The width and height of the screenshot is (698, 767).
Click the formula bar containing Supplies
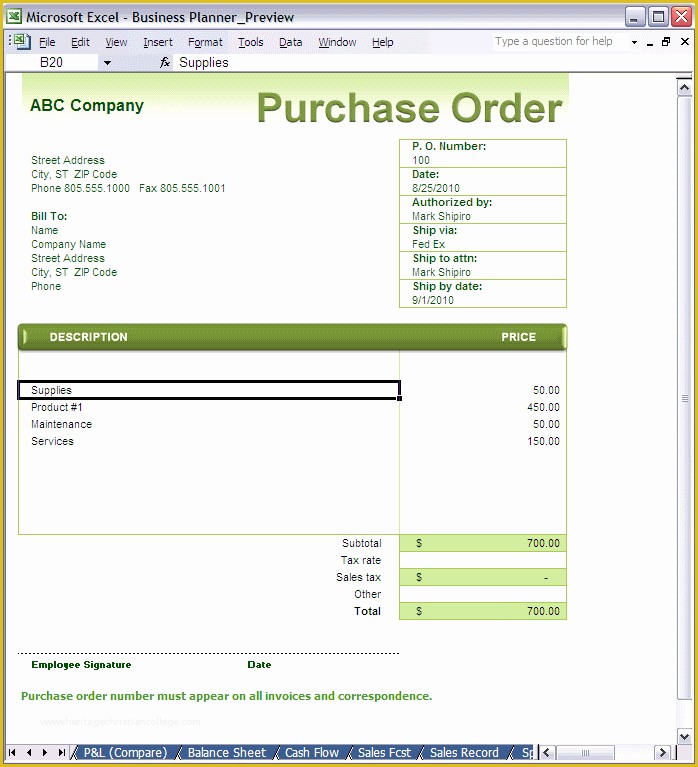coord(430,63)
